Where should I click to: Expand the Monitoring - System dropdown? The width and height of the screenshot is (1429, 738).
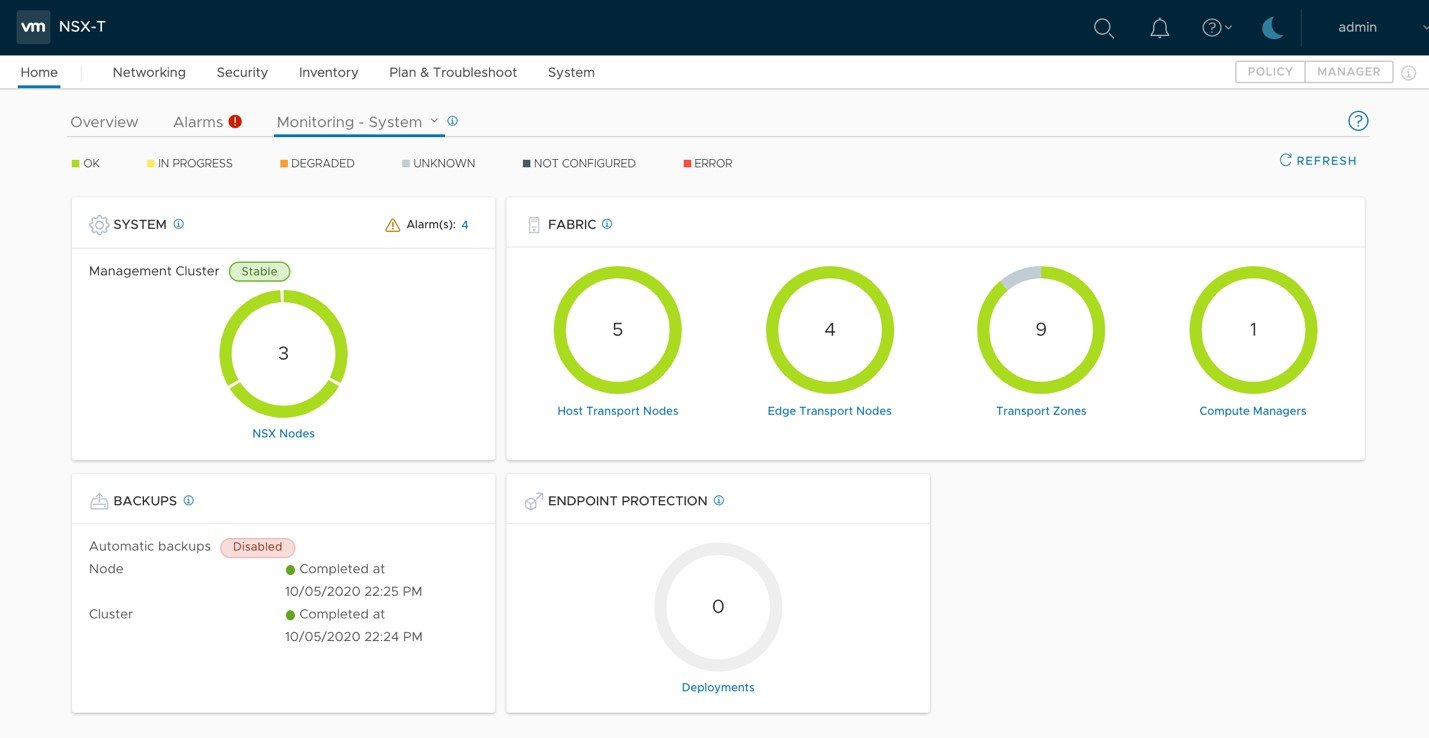(x=434, y=121)
